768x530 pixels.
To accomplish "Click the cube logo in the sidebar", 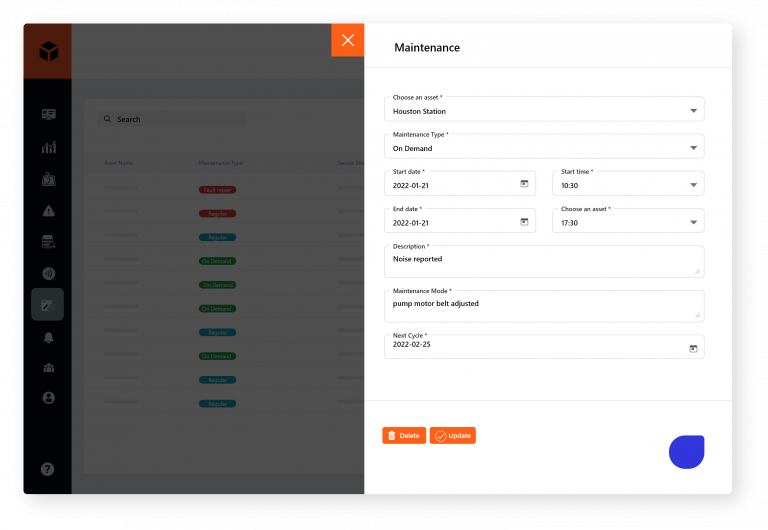I will pos(48,51).
